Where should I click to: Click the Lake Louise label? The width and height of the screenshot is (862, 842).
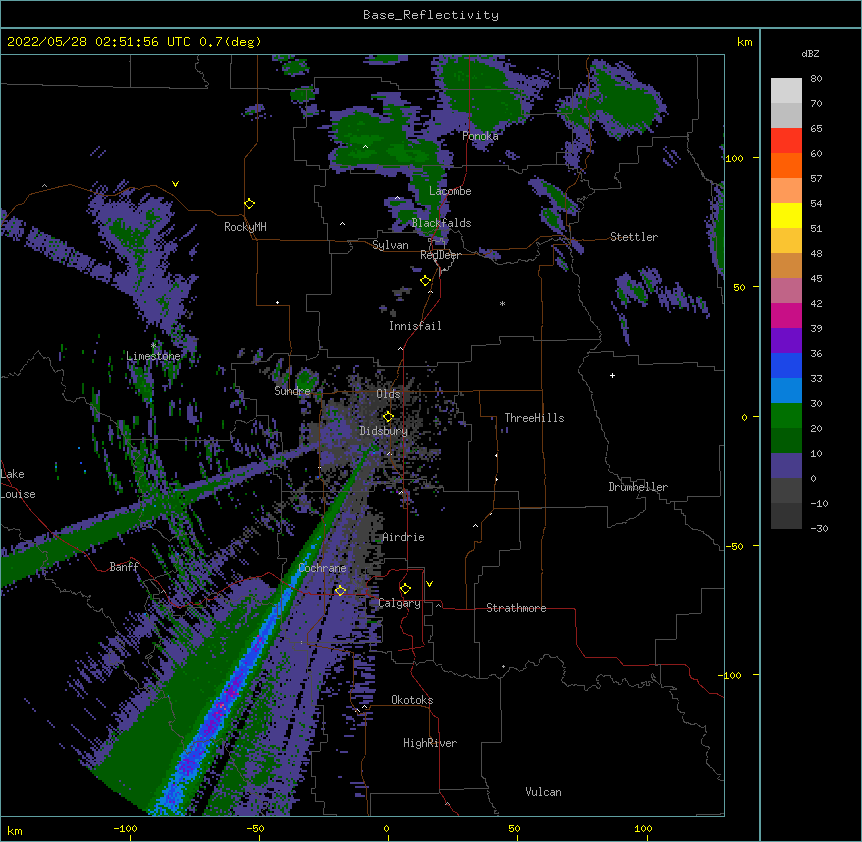(x=18, y=484)
